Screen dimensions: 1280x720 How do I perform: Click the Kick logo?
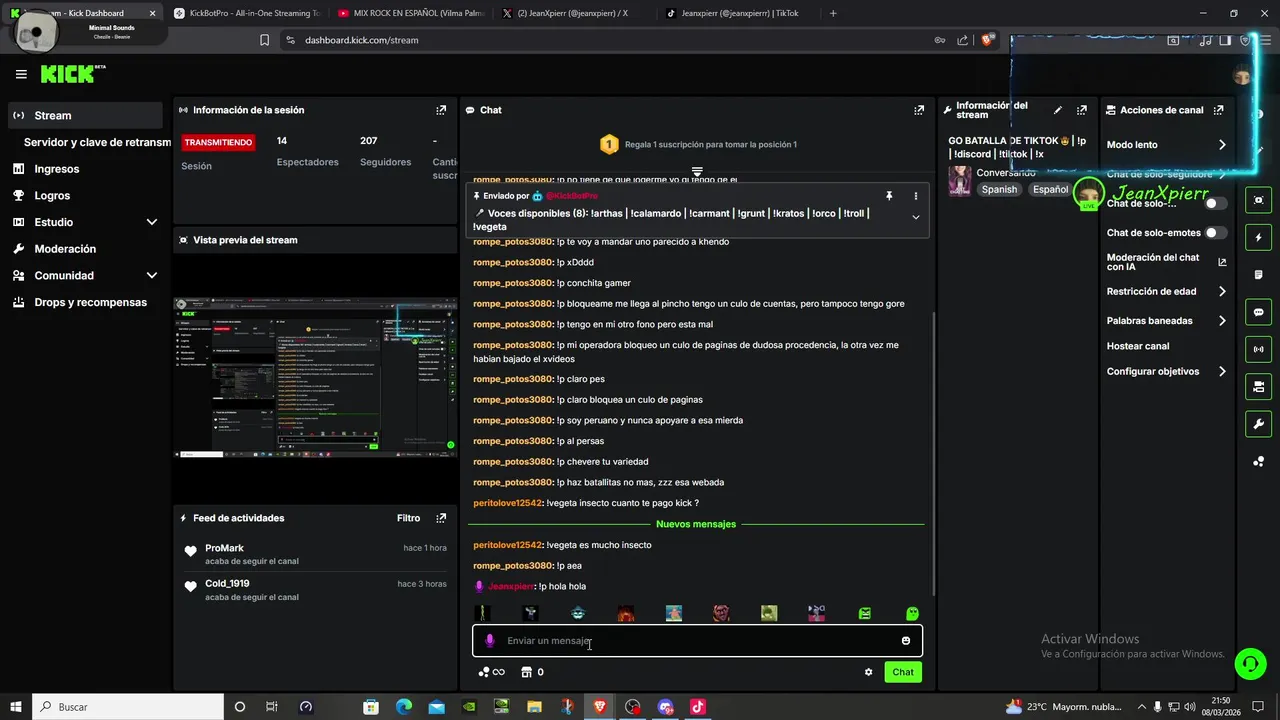click(72, 74)
